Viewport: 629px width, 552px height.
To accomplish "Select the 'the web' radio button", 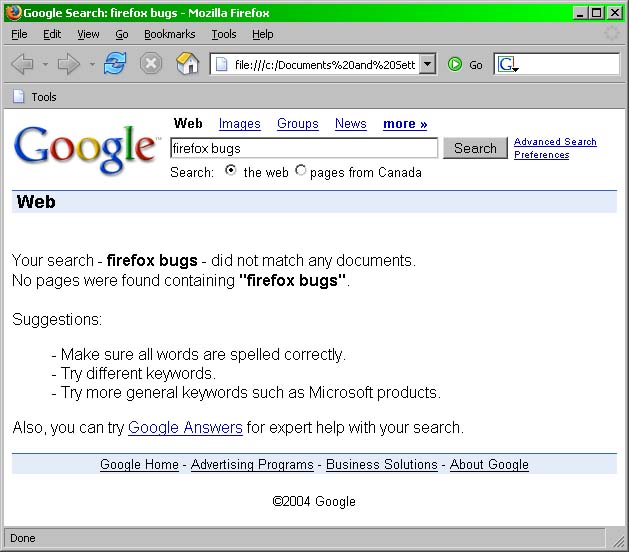I will (x=231, y=170).
